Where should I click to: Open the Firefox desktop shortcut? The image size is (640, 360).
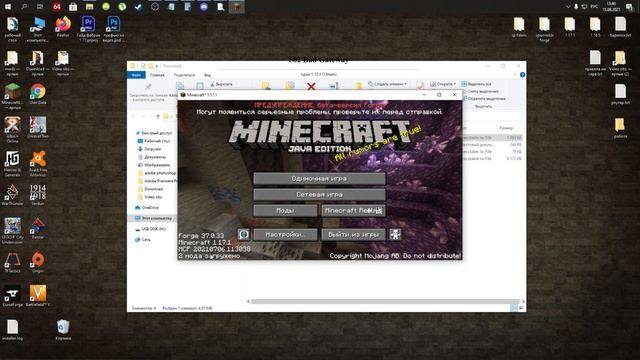click(63, 27)
